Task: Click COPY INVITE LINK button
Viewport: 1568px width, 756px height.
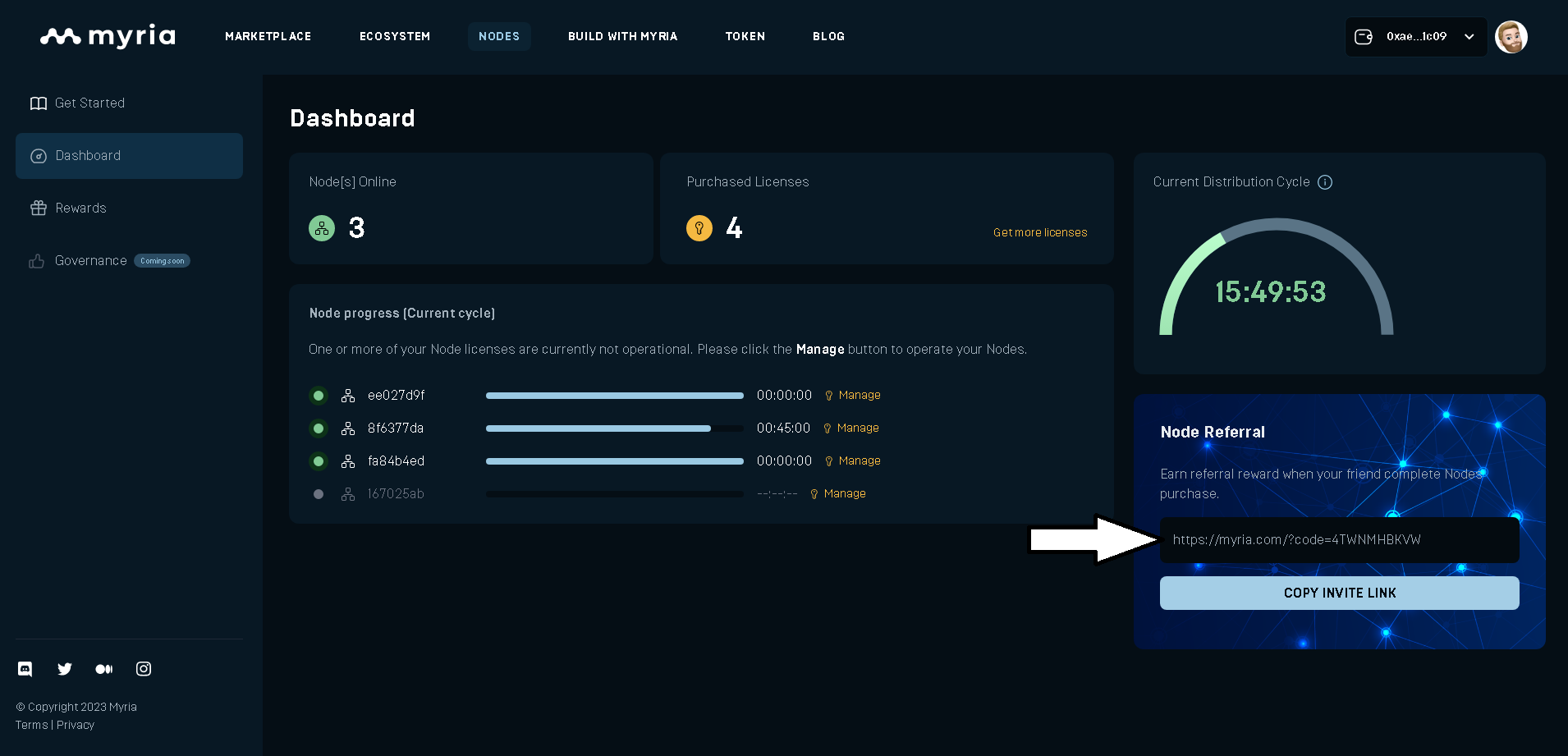Action: click(1340, 593)
